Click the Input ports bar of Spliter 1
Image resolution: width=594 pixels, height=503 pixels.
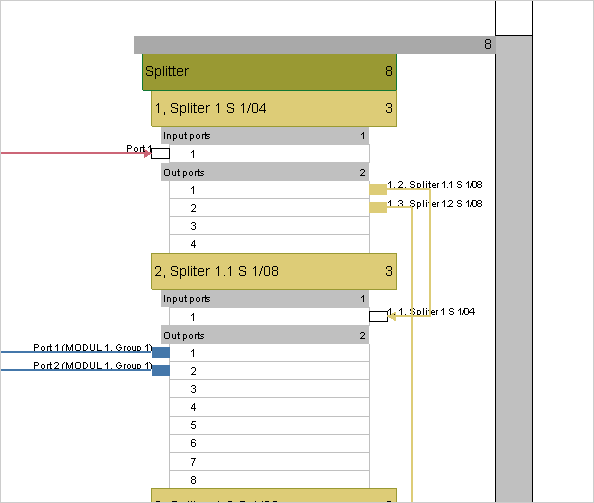coord(265,136)
